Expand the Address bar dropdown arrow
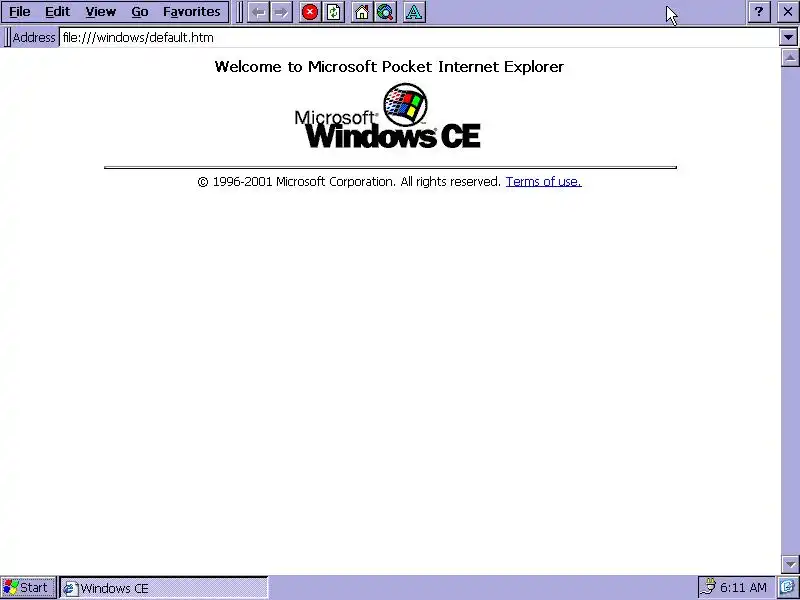The width and height of the screenshot is (800, 600). (x=788, y=37)
